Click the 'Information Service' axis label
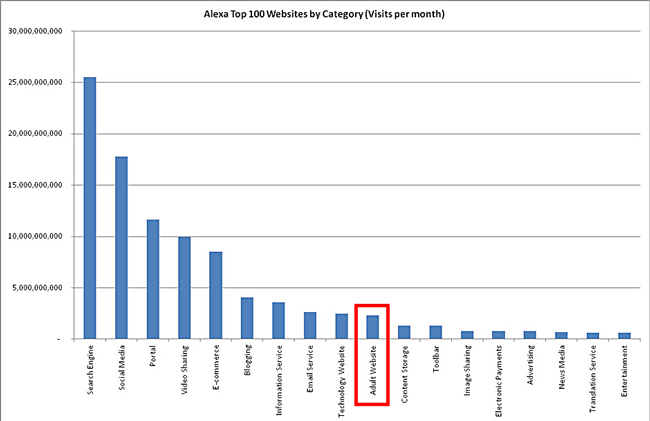 pyautogui.click(x=279, y=380)
